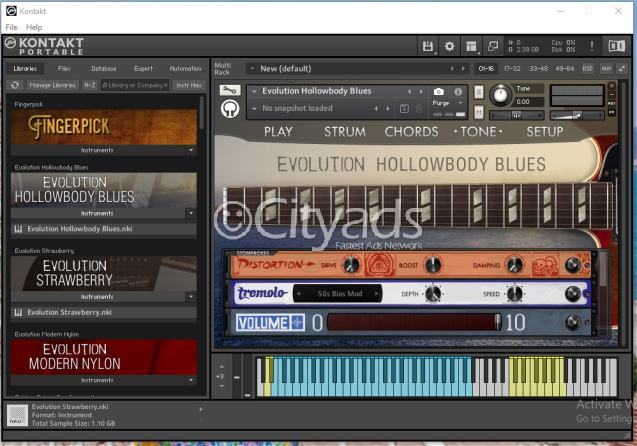The height and width of the screenshot is (446, 637).
Task: Close the instrument with the X button
Action: click(x=611, y=86)
